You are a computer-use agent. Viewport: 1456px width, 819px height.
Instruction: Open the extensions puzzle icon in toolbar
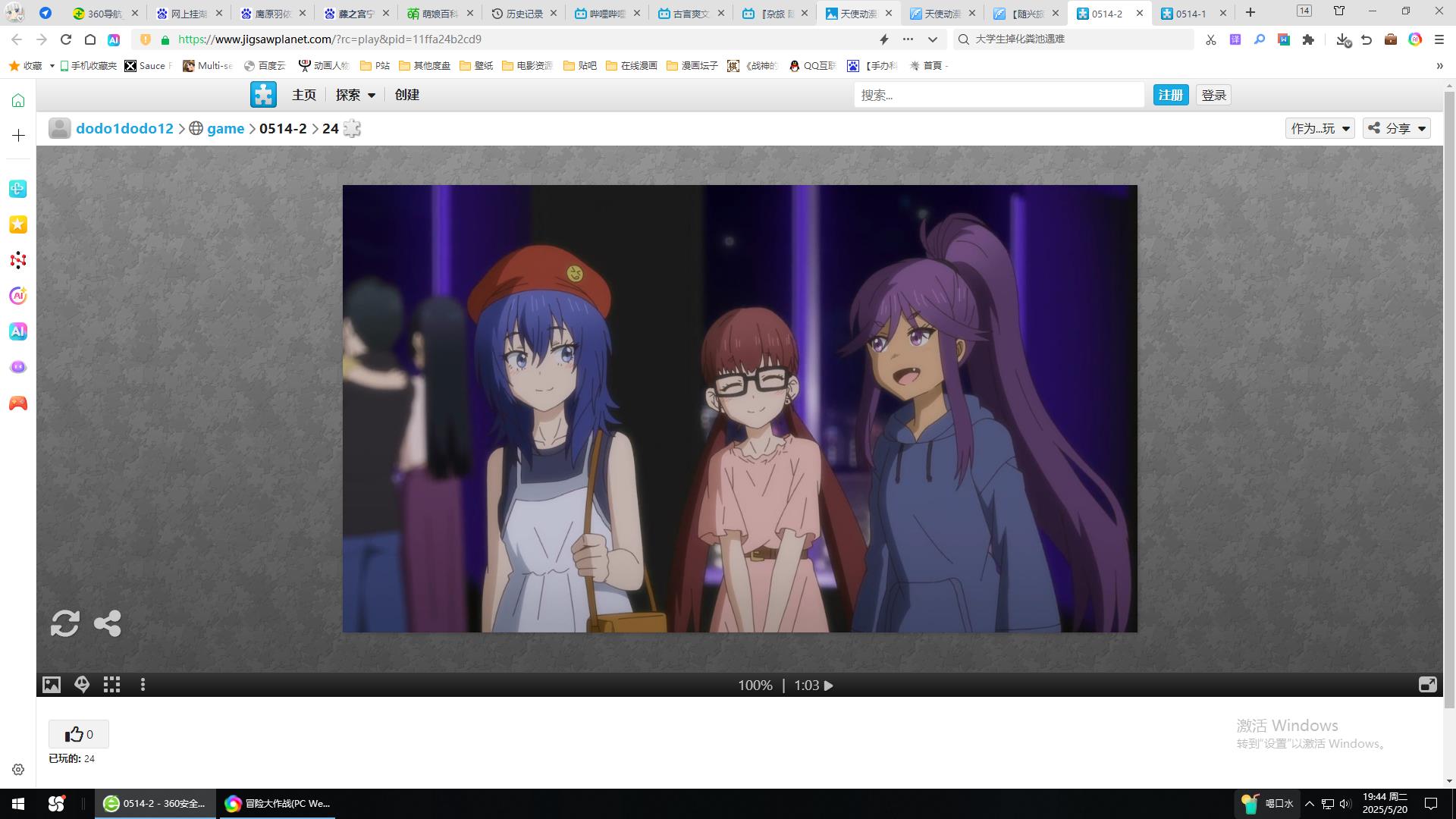click(1308, 39)
